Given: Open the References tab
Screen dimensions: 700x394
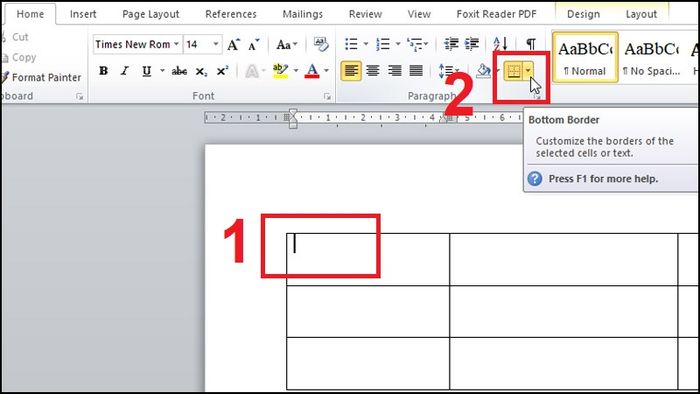Looking at the screenshot, I should (x=231, y=14).
